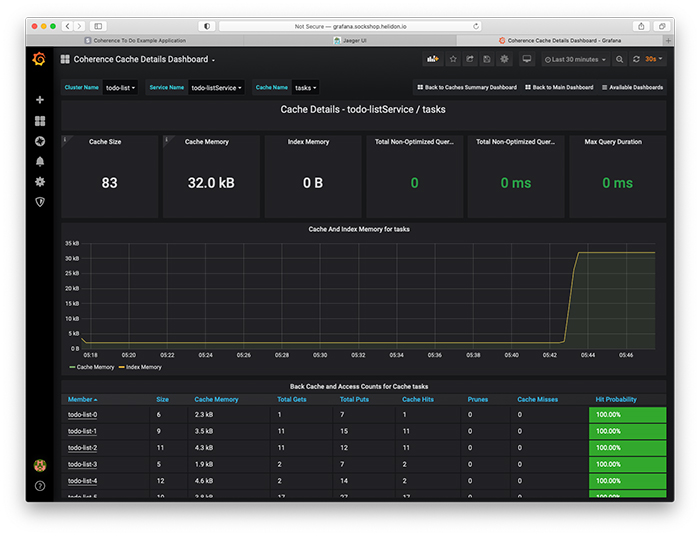Open the Last 30 minutes time picker

[575, 59]
